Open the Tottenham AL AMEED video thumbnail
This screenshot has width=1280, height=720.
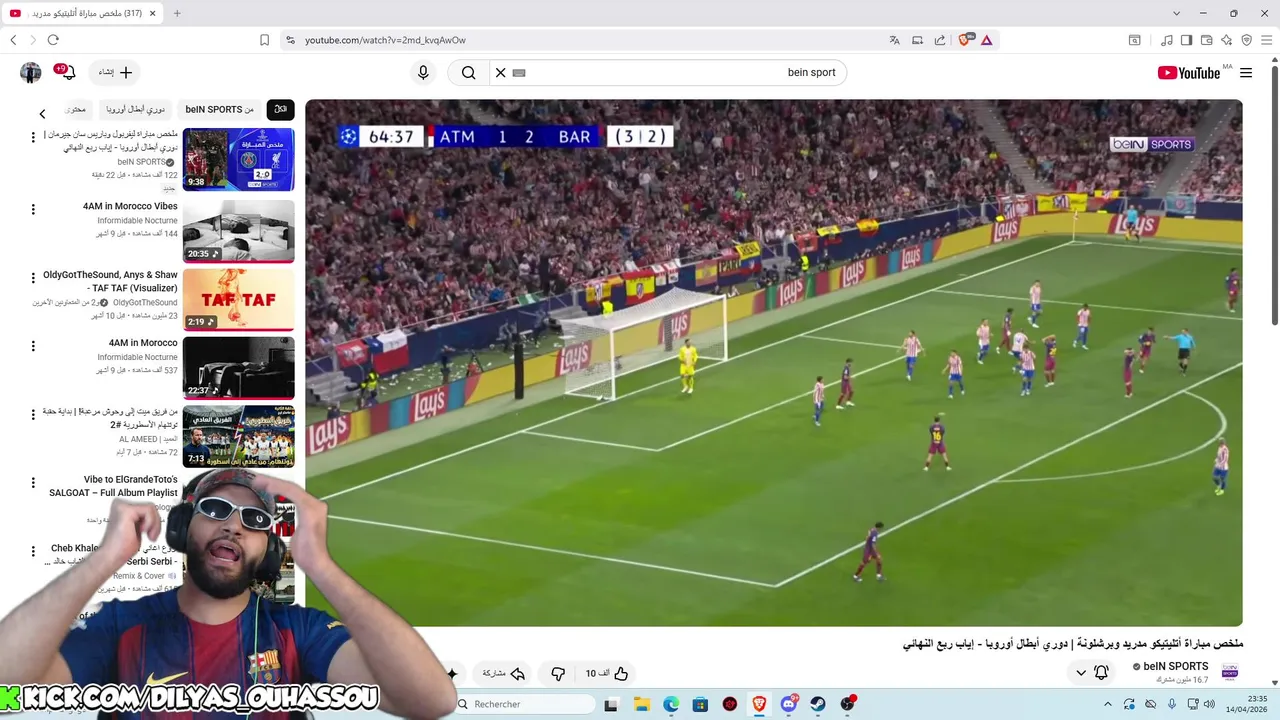click(x=238, y=436)
